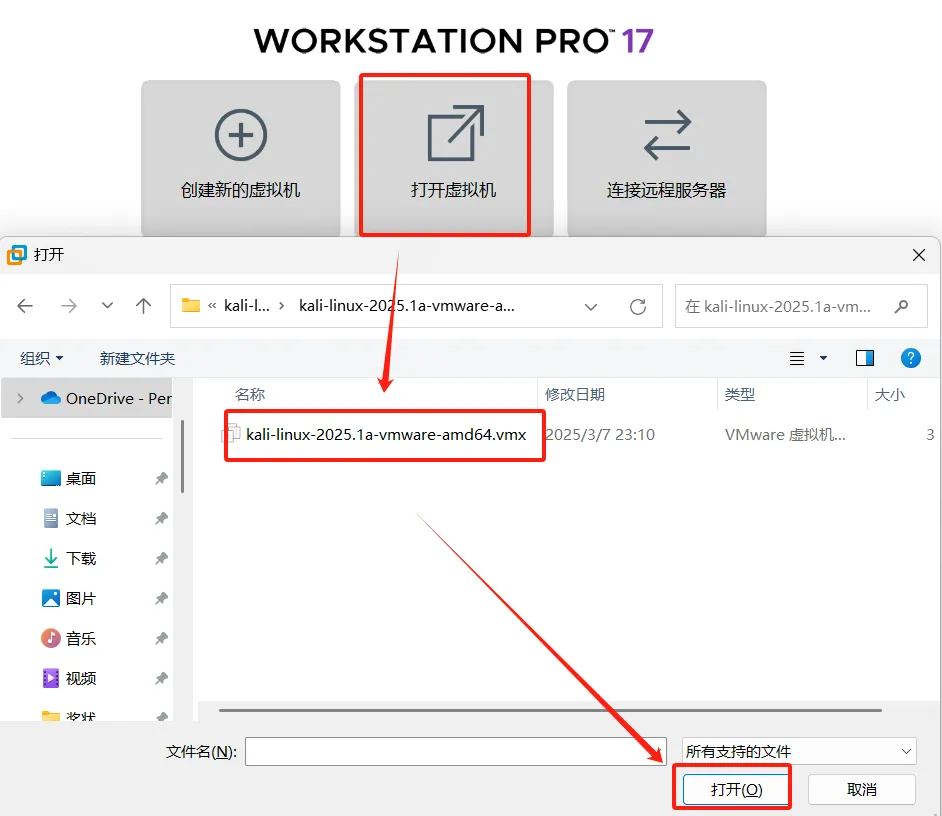The height and width of the screenshot is (816, 942).
Task: Expand the OneDrive tree node
Action: 20,398
